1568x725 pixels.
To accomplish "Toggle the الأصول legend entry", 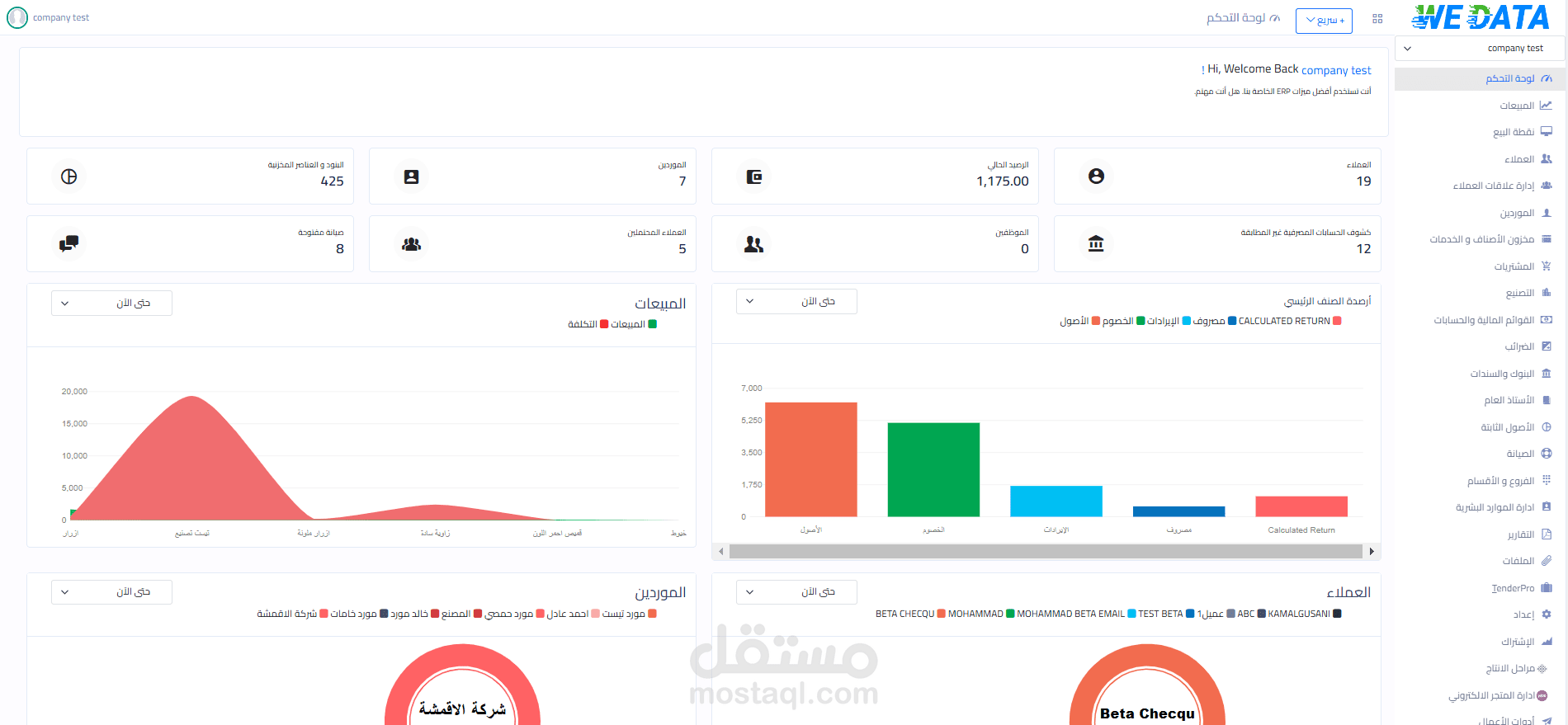I will 1079,321.
